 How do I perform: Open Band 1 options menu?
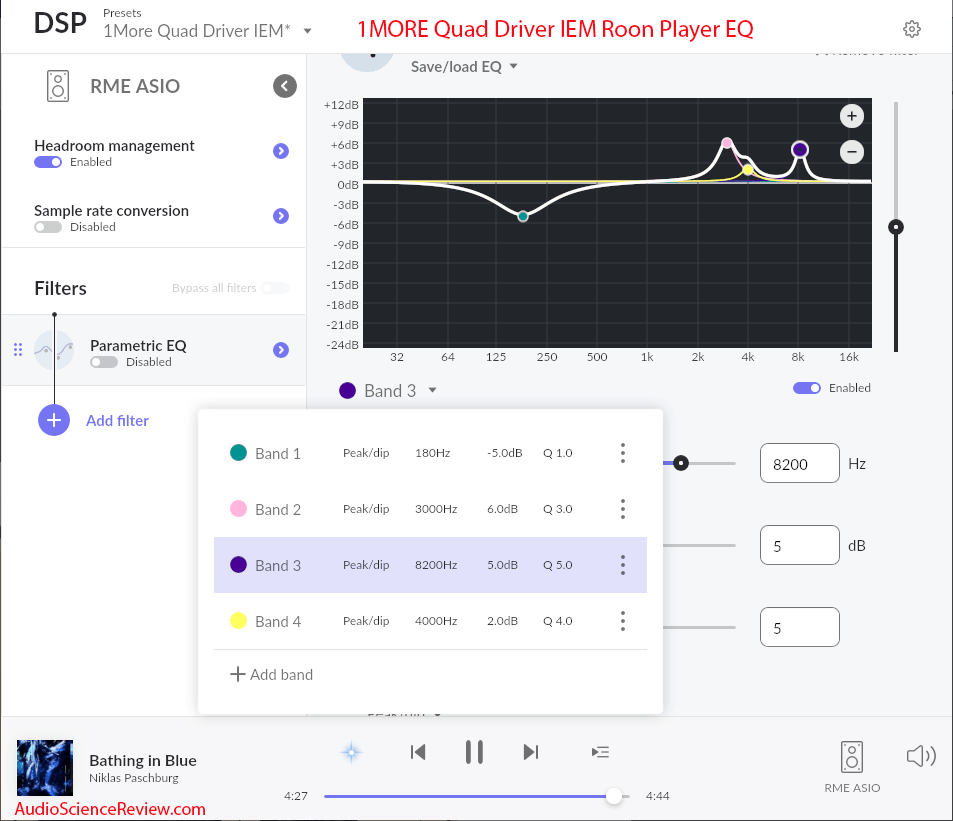pyautogui.click(x=623, y=453)
